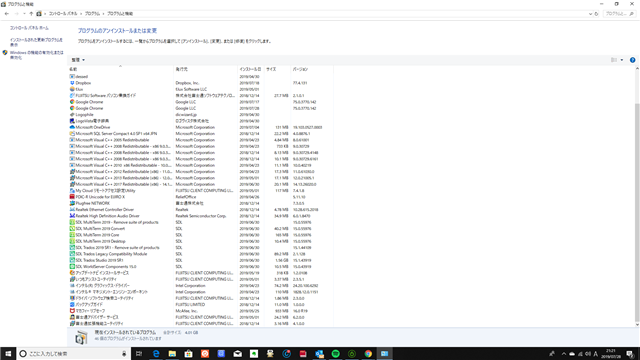Select the PDIC-R Unicode for EIJIRO icon

coord(72,197)
